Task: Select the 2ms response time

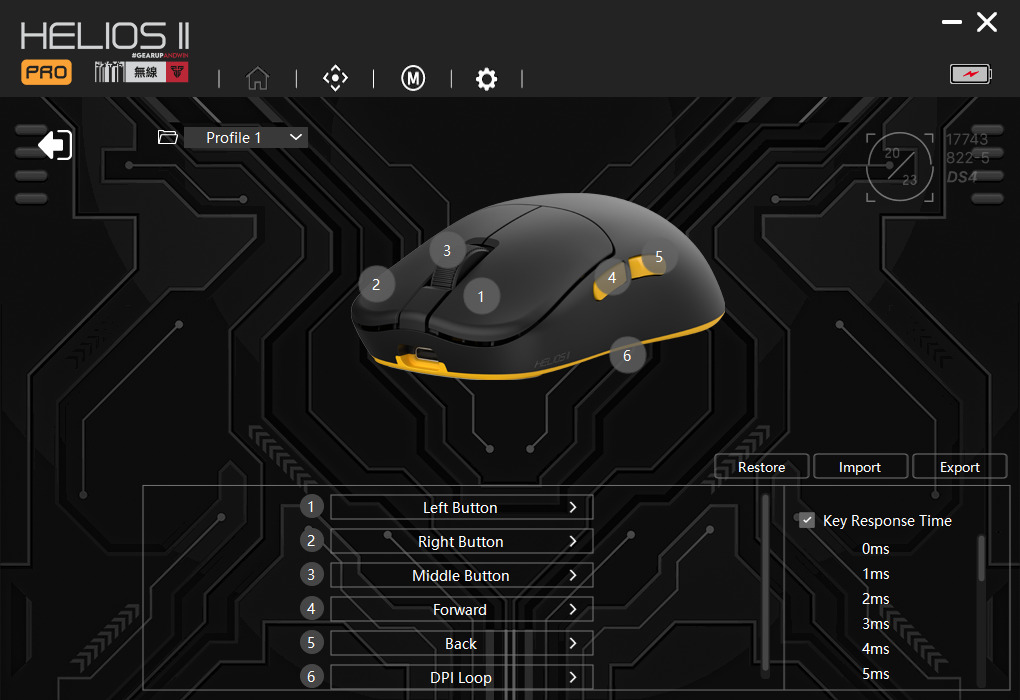Action: 876,599
